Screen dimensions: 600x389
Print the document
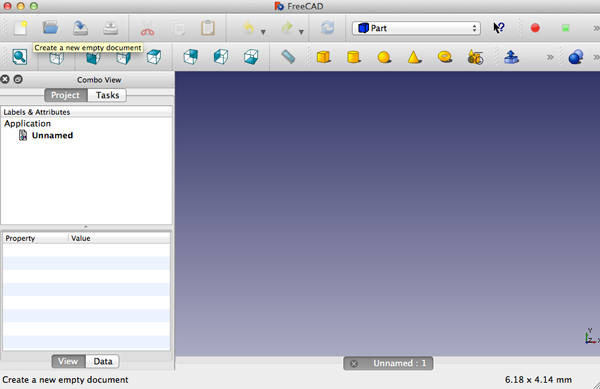pyautogui.click(x=111, y=28)
